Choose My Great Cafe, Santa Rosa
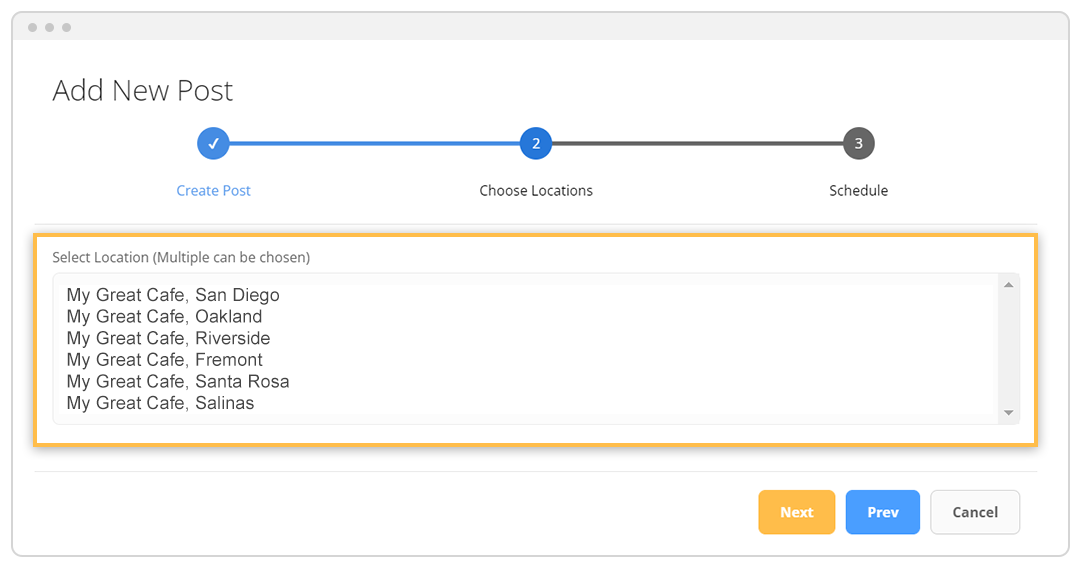1080x574 pixels. (178, 382)
